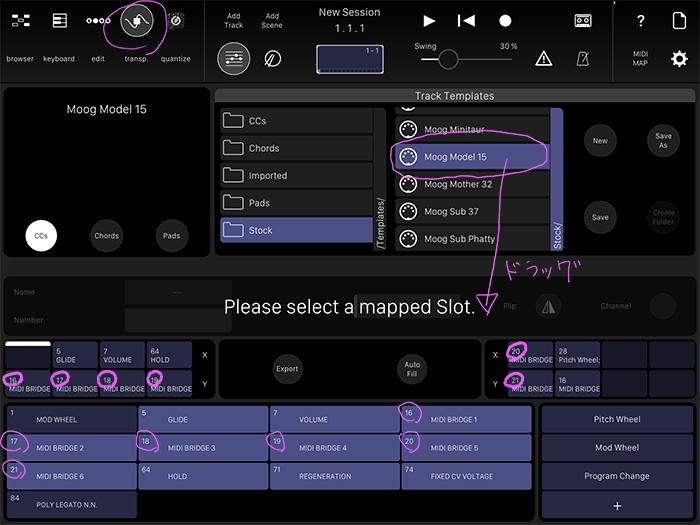700x525 pixels.
Task: Open the Pads folder
Action: pyautogui.click(x=296, y=203)
